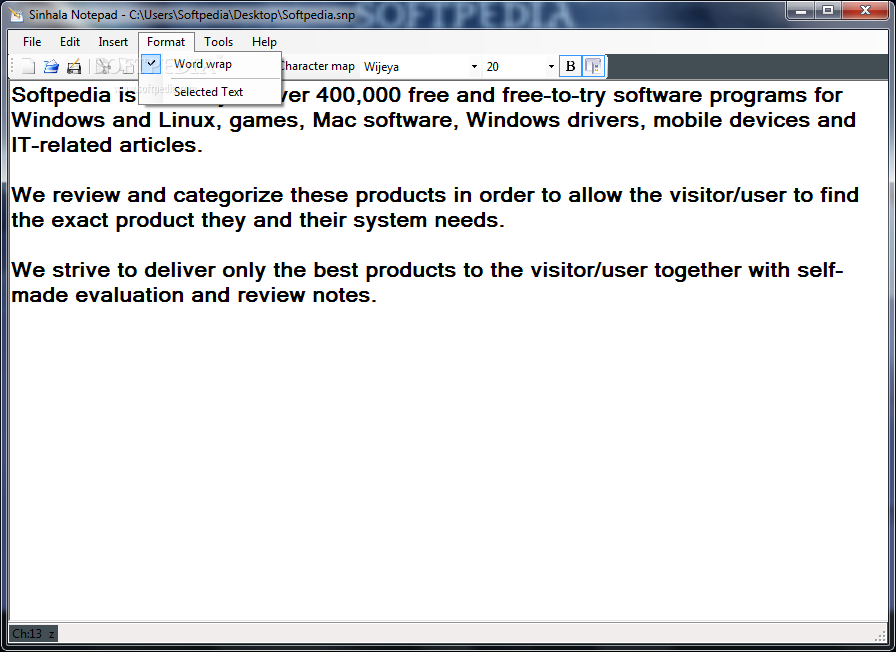
Task: Click 'IT-related articles.' text line
Action: click(x=107, y=145)
